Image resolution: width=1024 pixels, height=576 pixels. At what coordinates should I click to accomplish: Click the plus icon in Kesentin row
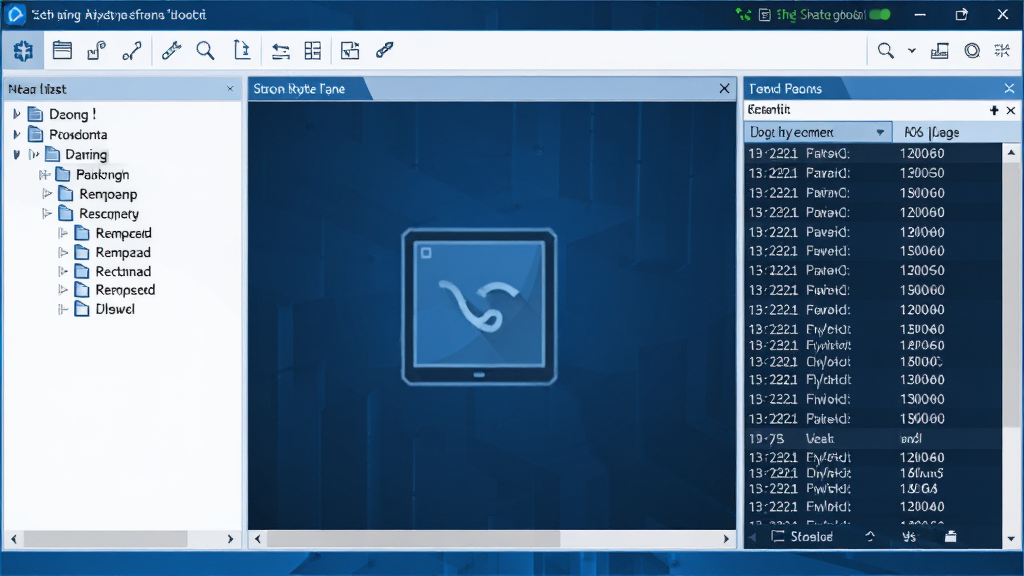pyautogui.click(x=994, y=110)
